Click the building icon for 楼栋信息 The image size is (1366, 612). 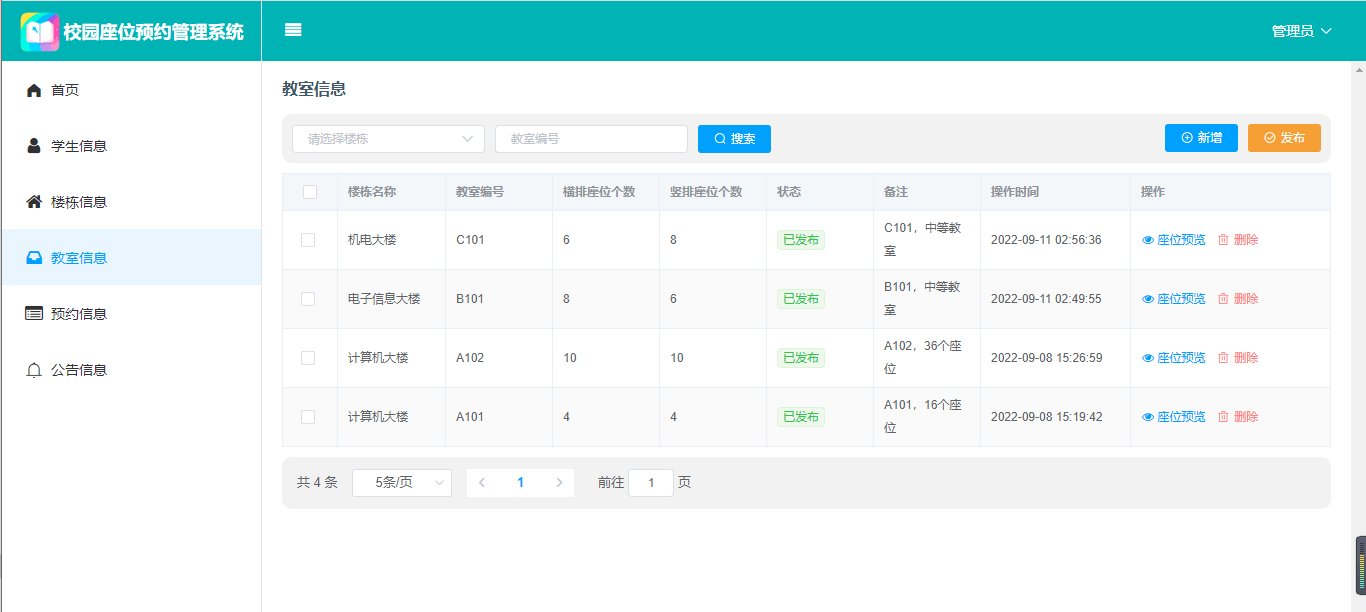point(34,202)
